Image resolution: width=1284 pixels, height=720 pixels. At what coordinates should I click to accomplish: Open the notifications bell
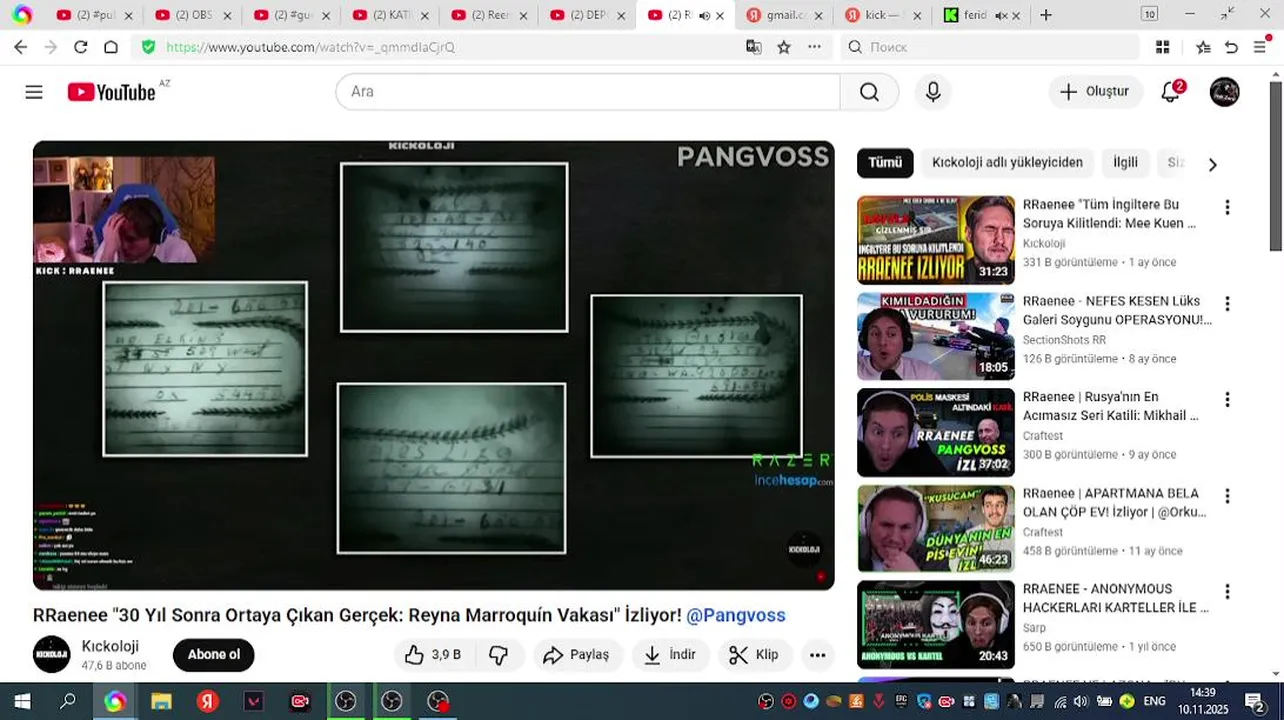click(1171, 92)
